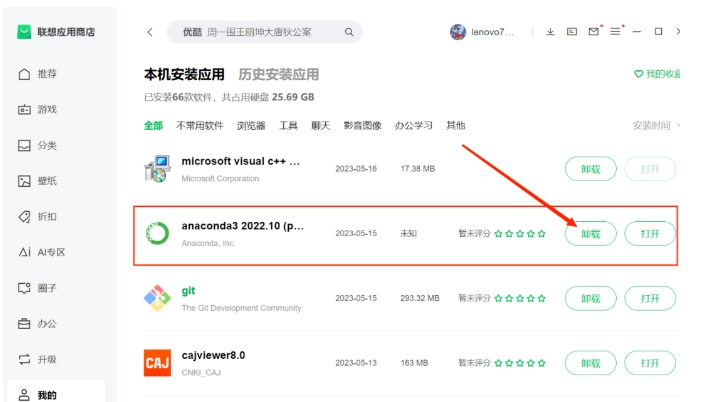Open the 推荐 home sidebar item
This screenshot has width=702, height=402.
pyautogui.click(x=38, y=74)
